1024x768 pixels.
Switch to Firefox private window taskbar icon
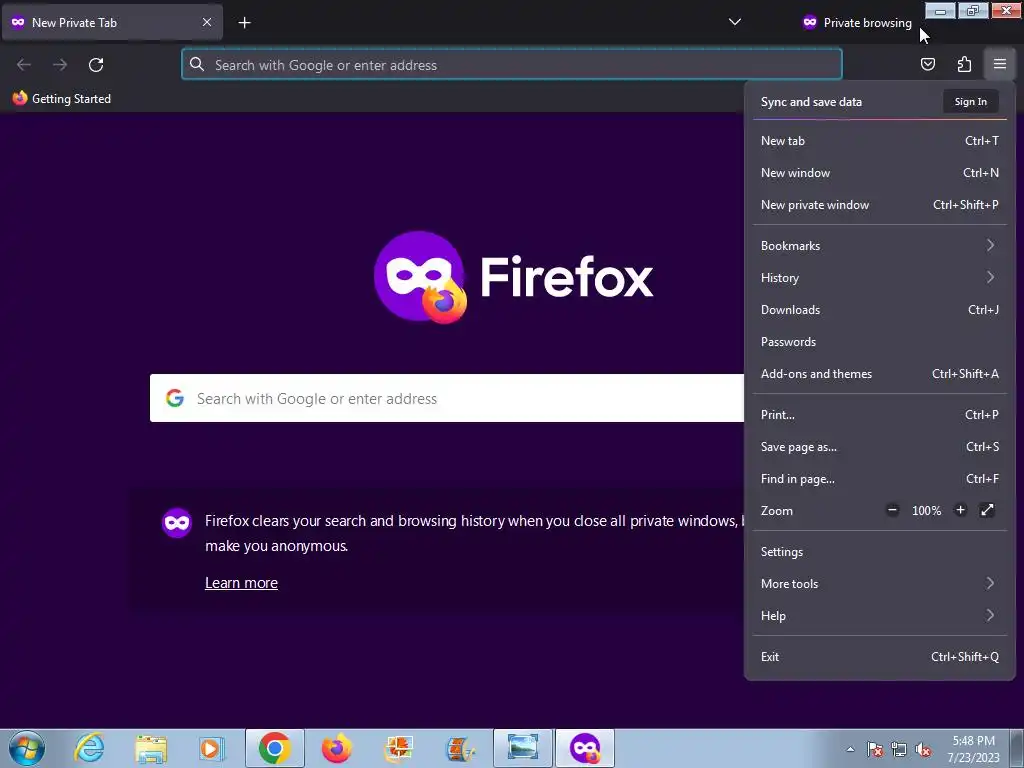coord(584,748)
